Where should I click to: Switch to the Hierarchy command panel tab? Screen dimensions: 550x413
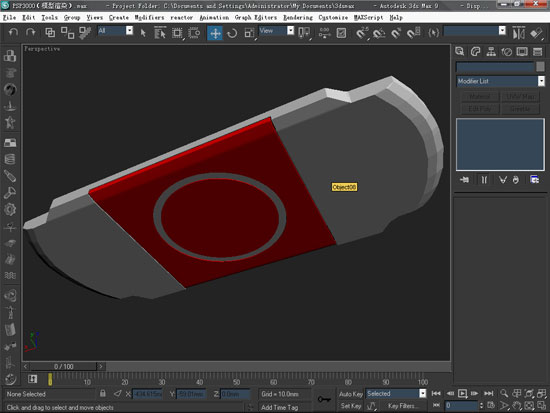pyautogui.click(x=491, y=52)
